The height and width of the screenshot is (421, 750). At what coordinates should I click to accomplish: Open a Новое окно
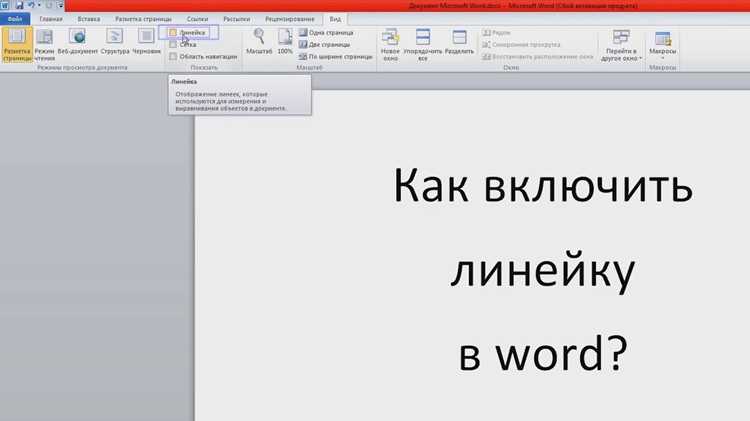point(390,44)
